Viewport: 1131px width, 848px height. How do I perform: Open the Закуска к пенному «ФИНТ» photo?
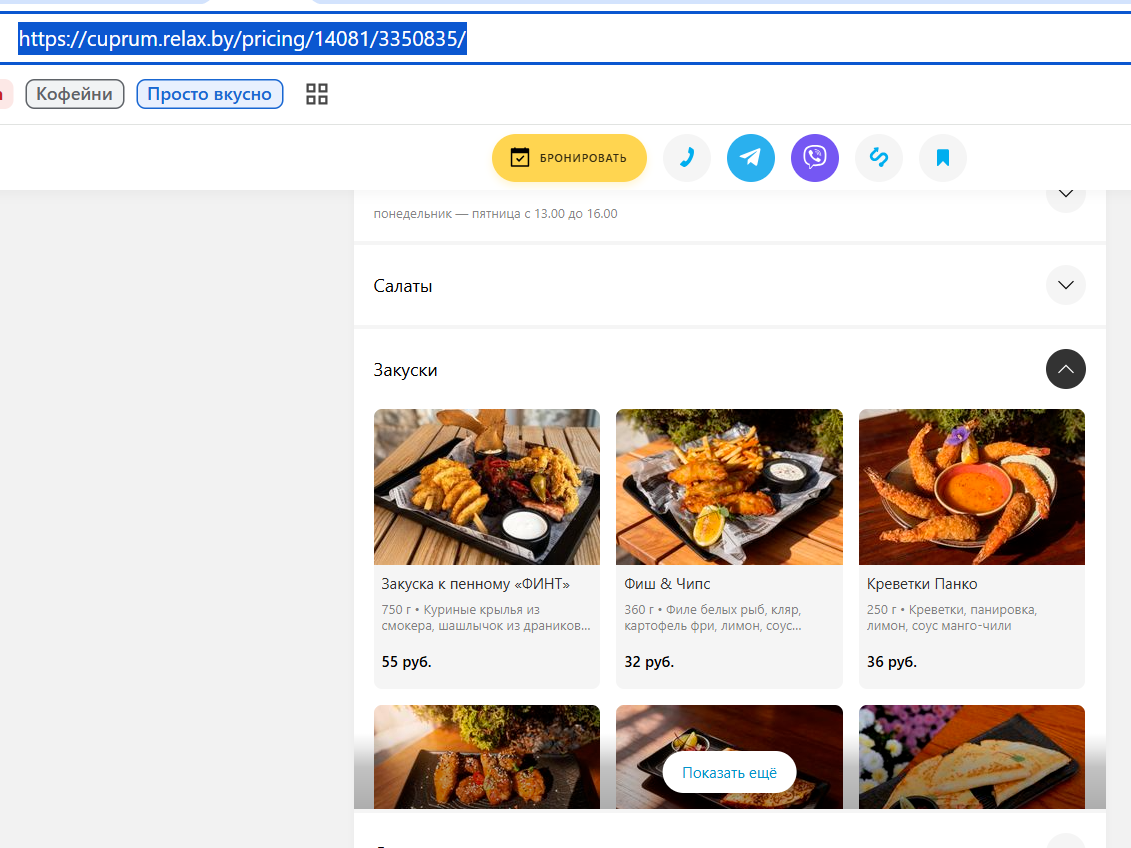point(487,487)
